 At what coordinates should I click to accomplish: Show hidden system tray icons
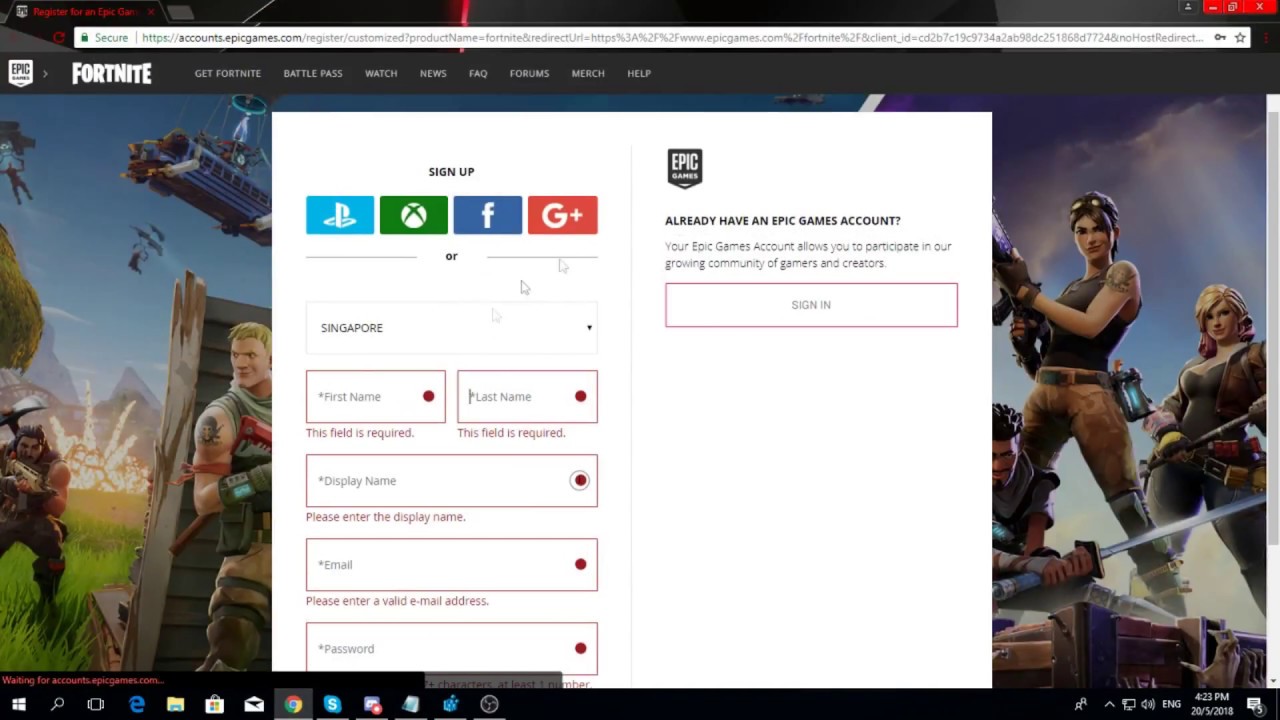[1108, 704]
